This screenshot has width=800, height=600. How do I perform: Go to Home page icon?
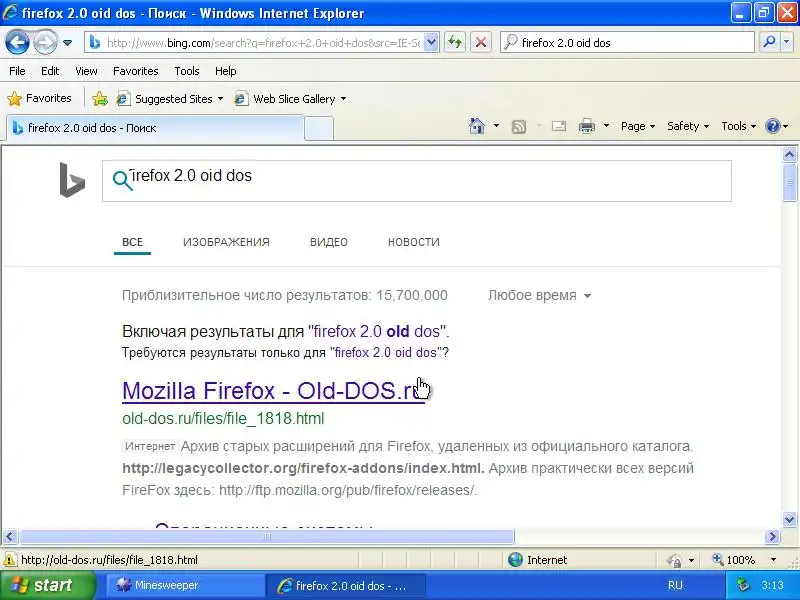click(477, 126)
